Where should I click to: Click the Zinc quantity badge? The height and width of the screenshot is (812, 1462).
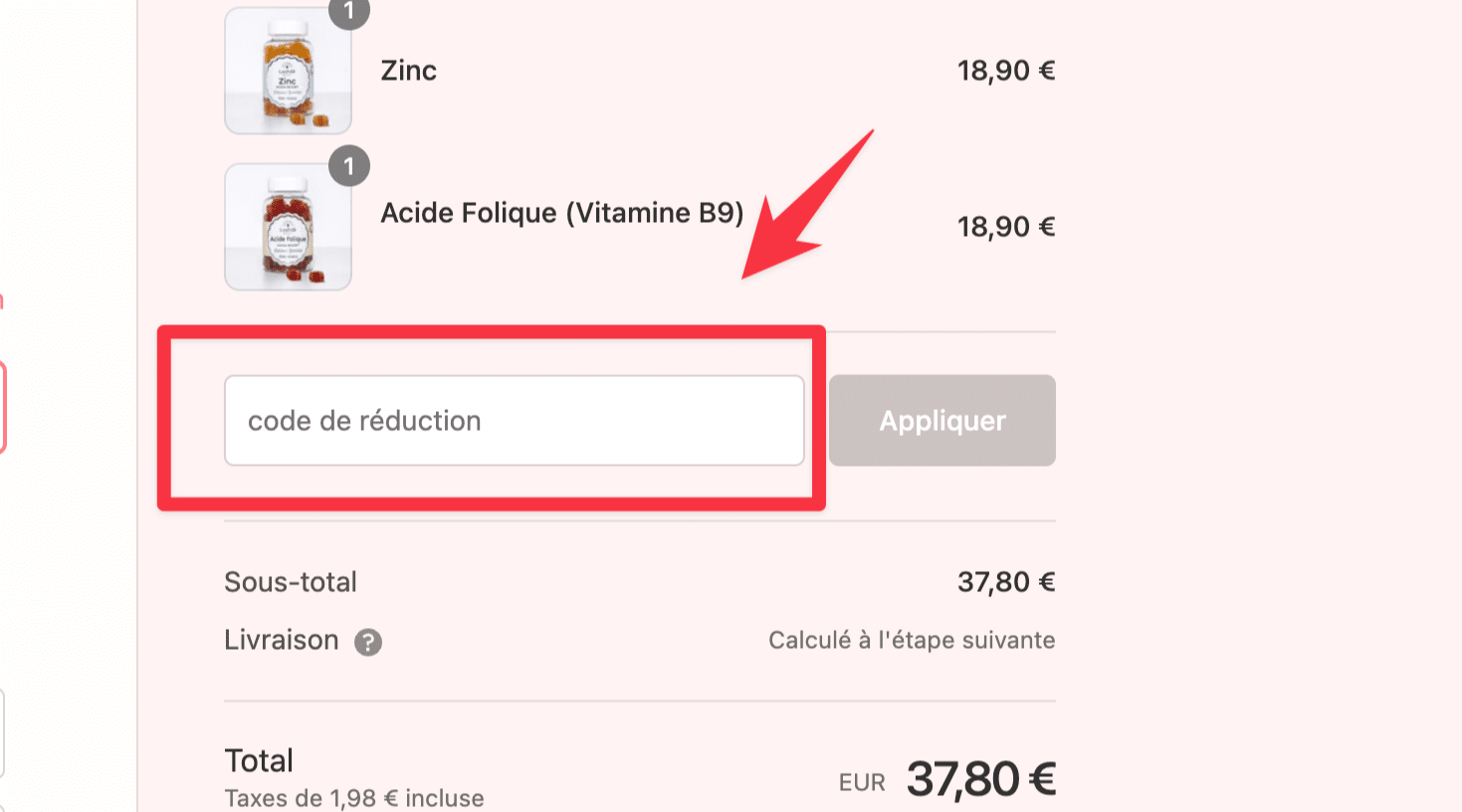tap(349, 10)
